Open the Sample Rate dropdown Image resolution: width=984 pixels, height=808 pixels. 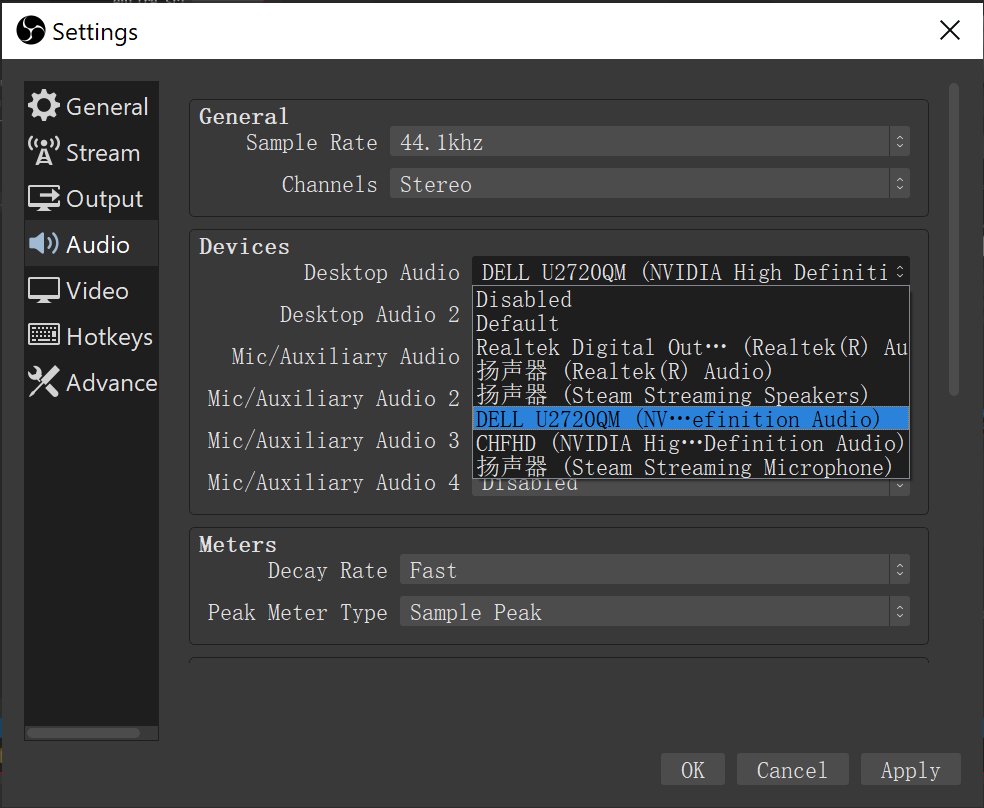[x=650, y=142]
